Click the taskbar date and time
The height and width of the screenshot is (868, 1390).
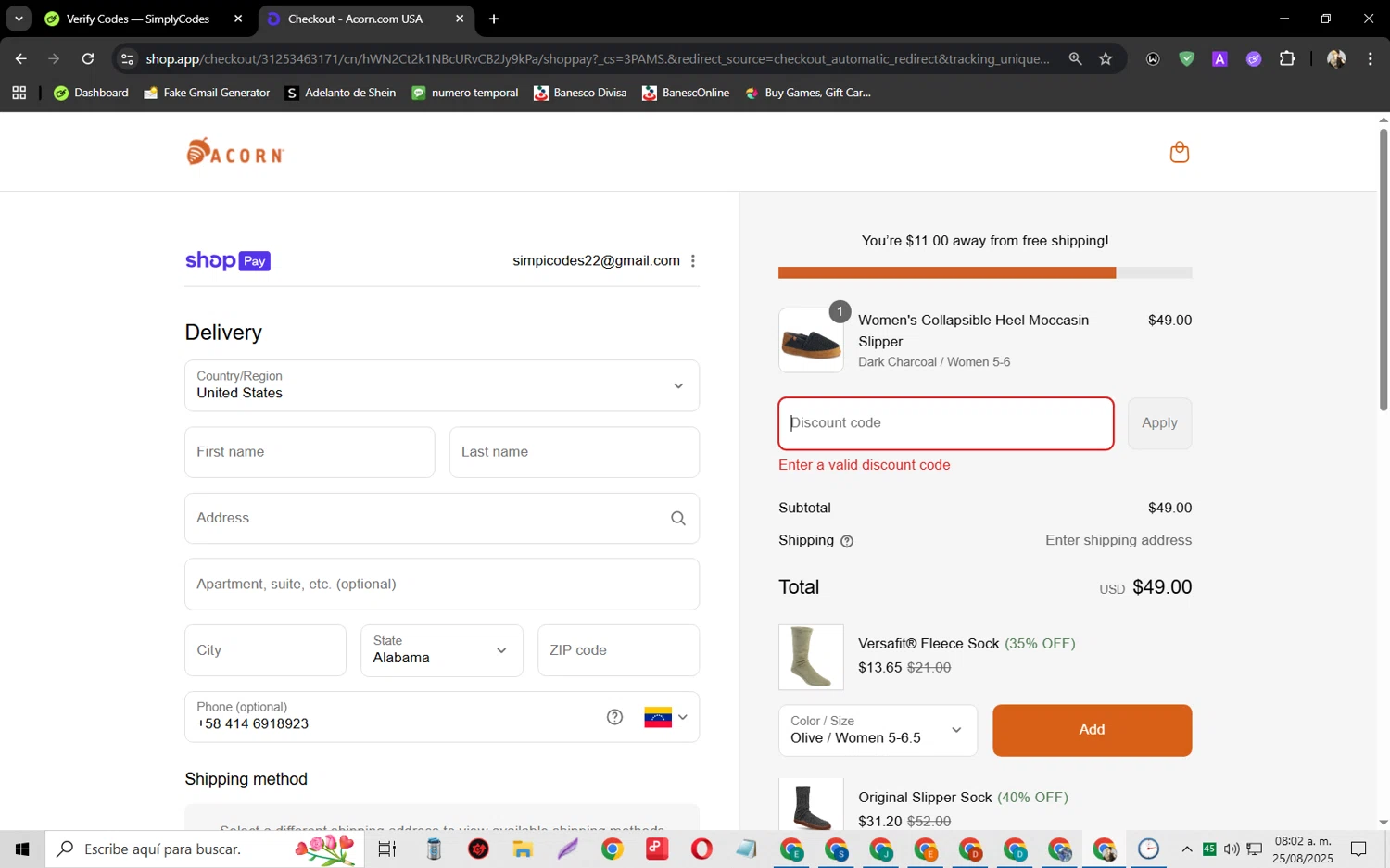pos(1303,849)
